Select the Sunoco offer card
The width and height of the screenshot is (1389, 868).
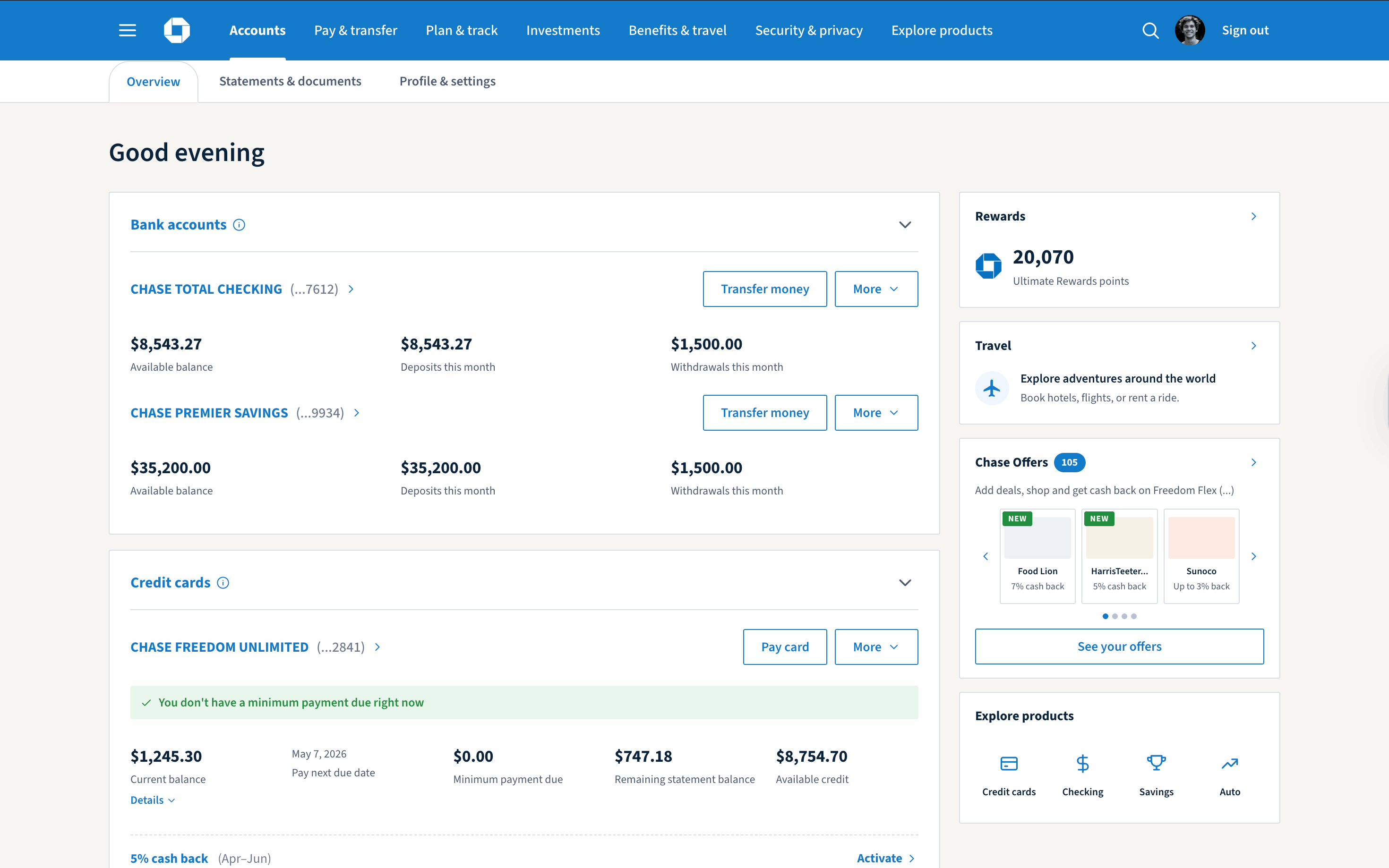click(x=1201, y=556)
